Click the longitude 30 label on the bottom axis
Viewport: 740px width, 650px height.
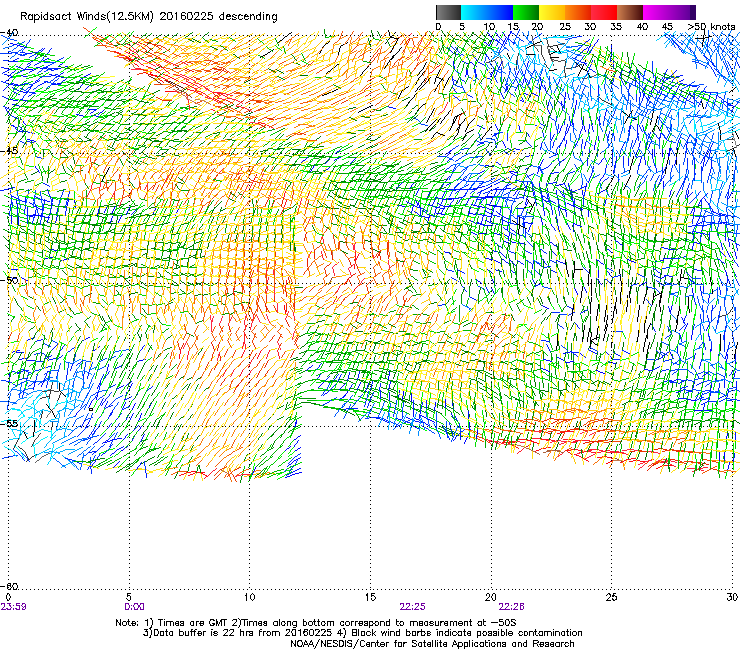pyautogui.click(x=732, y=597)
